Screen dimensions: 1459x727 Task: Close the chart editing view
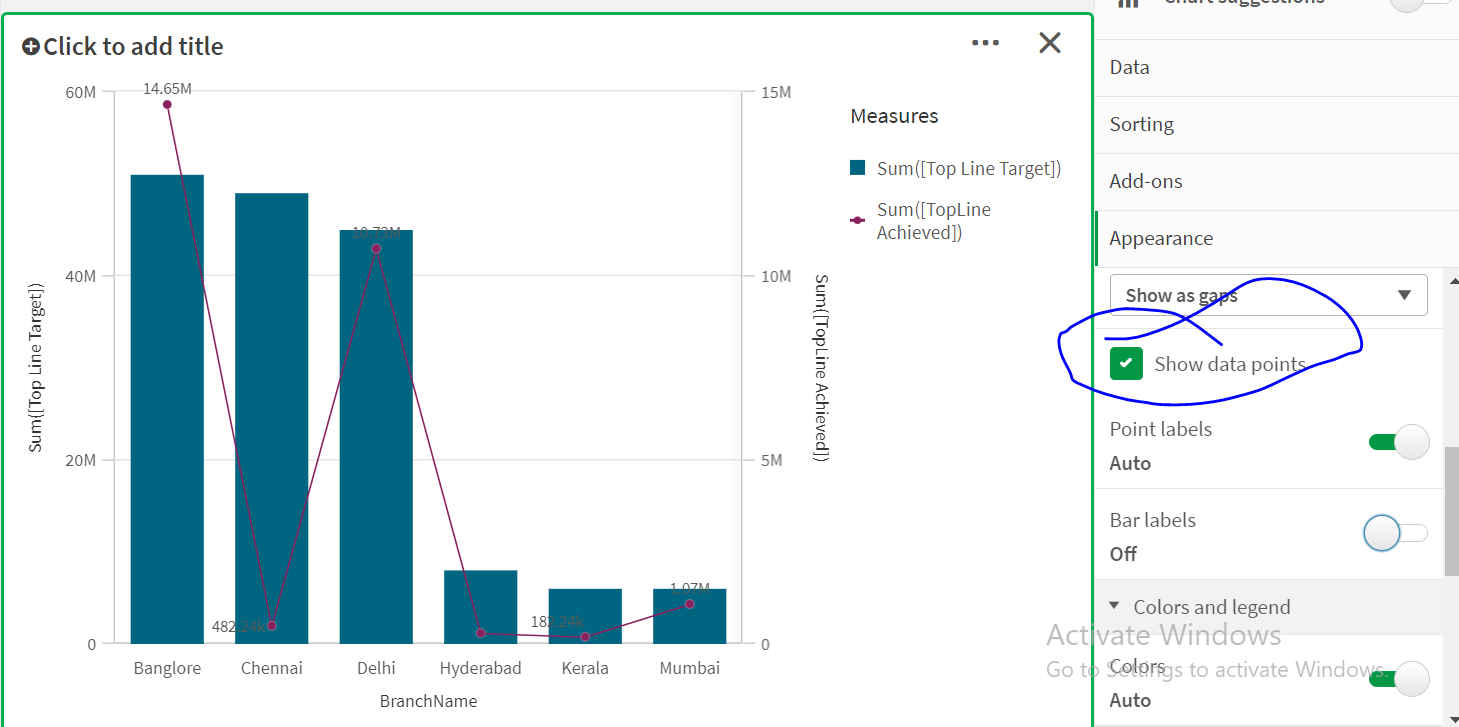point(1049,43)
